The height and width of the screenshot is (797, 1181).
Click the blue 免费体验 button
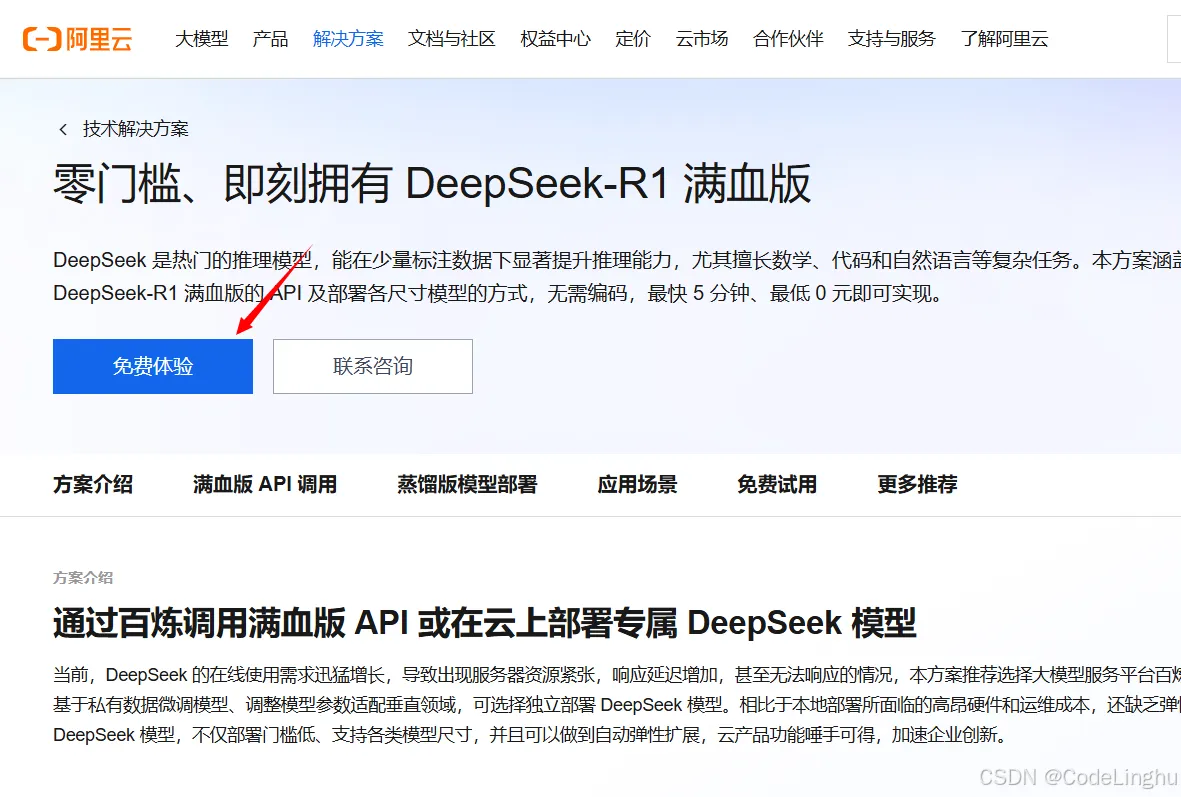pyautogui.click(x=153, y=366)
